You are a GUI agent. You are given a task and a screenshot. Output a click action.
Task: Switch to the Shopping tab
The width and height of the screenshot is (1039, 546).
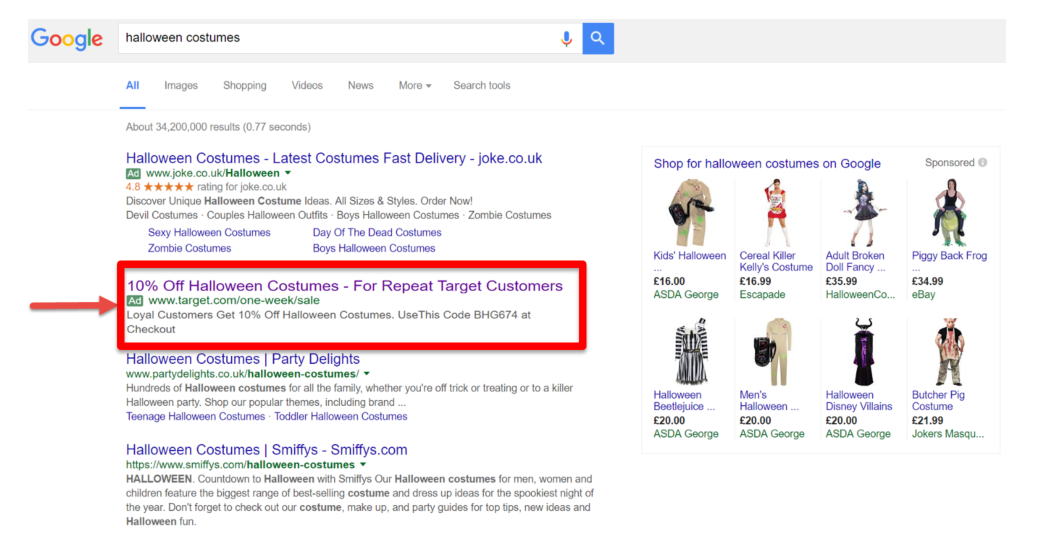[x=245, y=85]
